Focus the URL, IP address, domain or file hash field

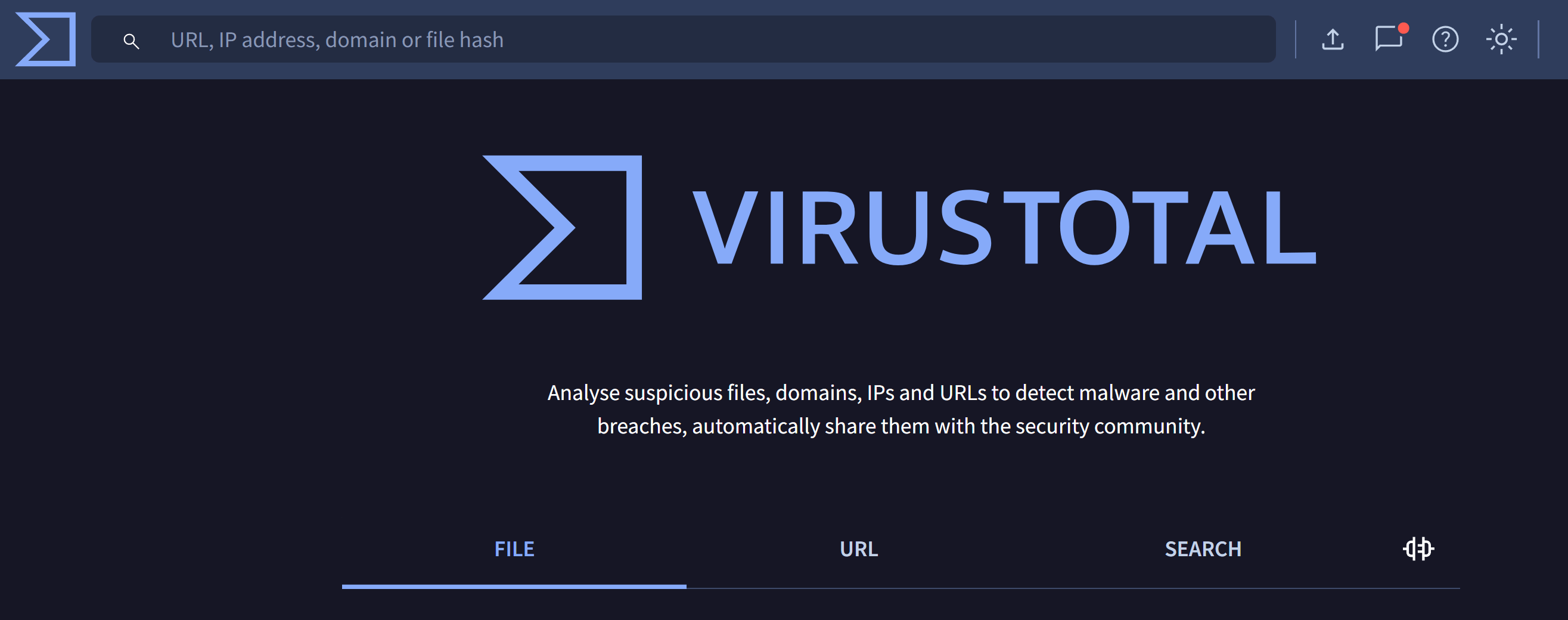point(683,39)
